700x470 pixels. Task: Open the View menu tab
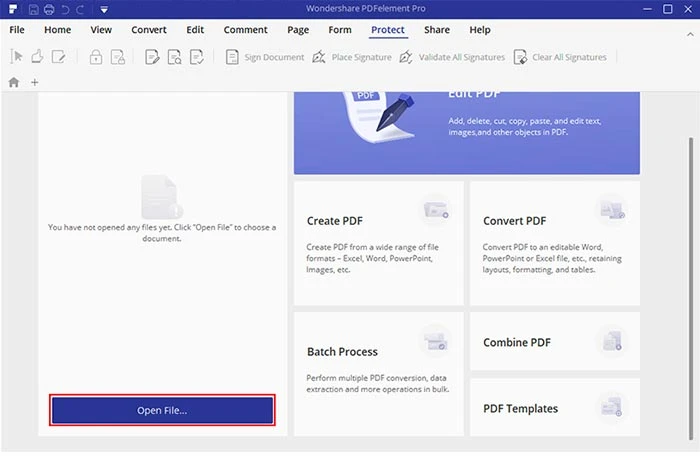coord(101,30)
